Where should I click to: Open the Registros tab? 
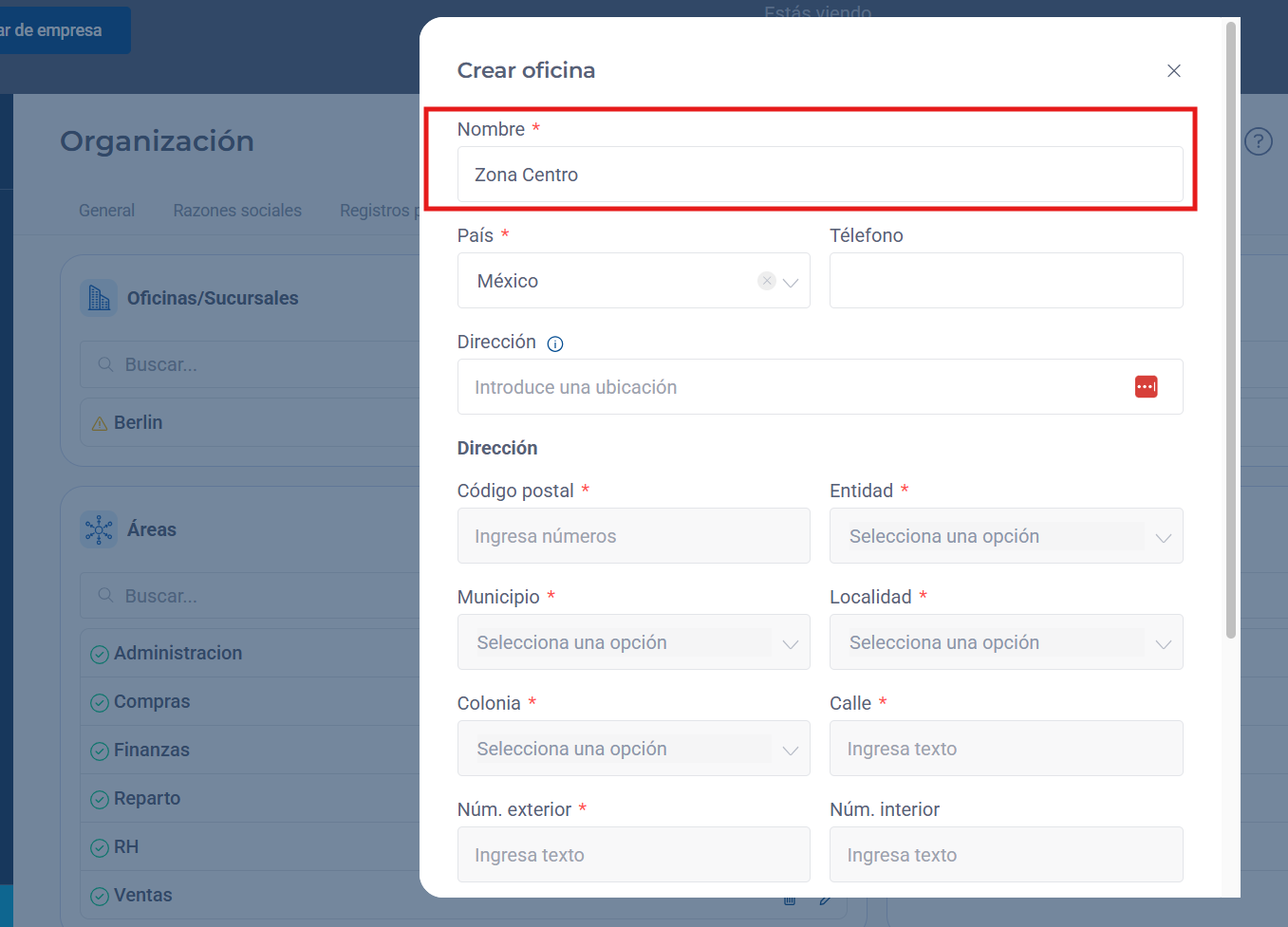coord(379,211)
